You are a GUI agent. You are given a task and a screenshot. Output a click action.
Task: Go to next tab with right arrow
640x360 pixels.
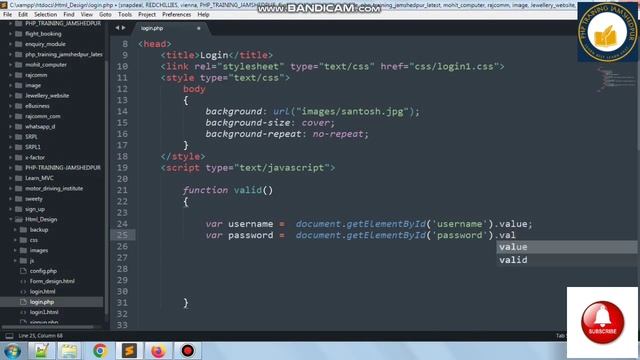click(x=124, y=28)
